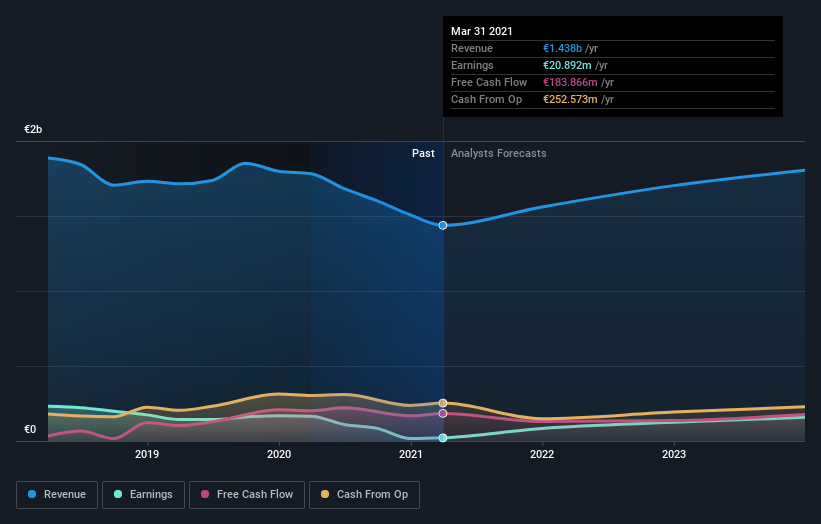Toggle the Earnings legend button
Screen dimensions: 821x524
143,495
